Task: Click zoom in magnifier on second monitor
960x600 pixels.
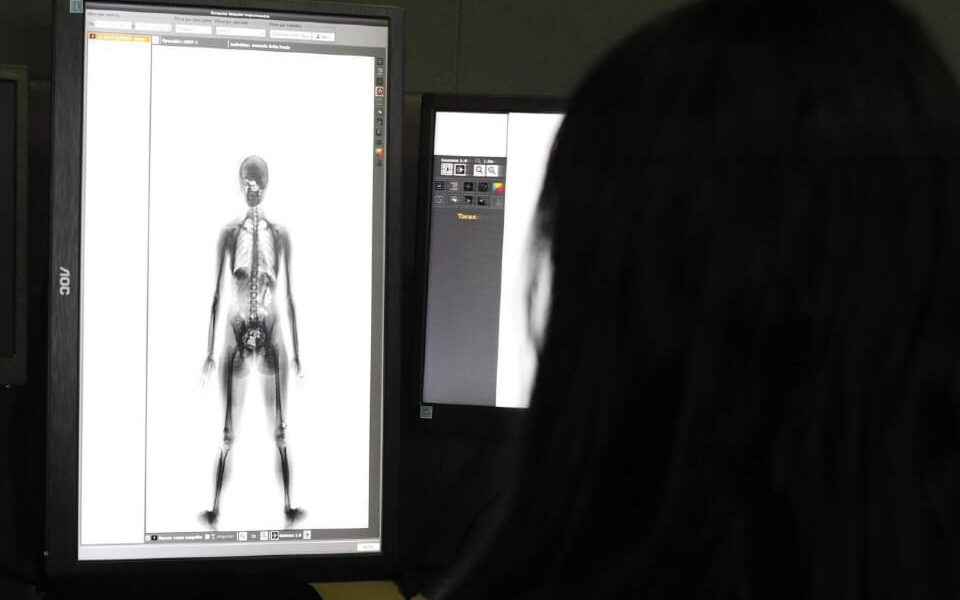Action: (492, 170)
